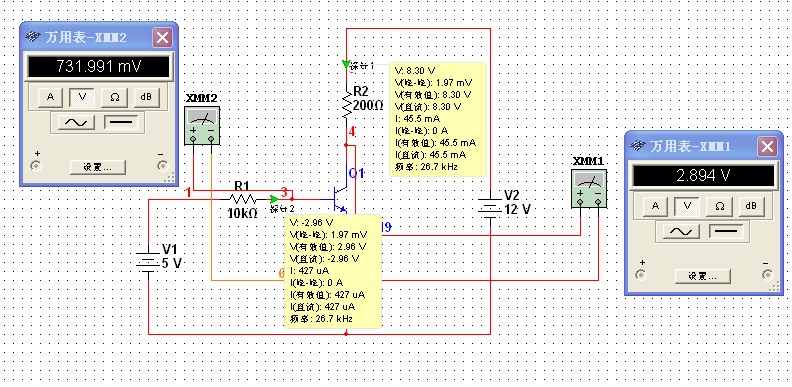The width and height of the screenshot is (792, 387).
Task: Switch XMM2 multimeter to ammeter mode A
Action: pyautogui.click(x=50, y=96)
